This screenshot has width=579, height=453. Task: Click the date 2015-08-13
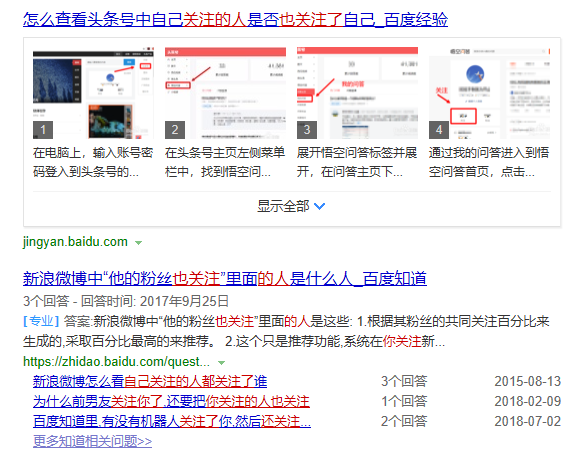(x=528, y=381)
